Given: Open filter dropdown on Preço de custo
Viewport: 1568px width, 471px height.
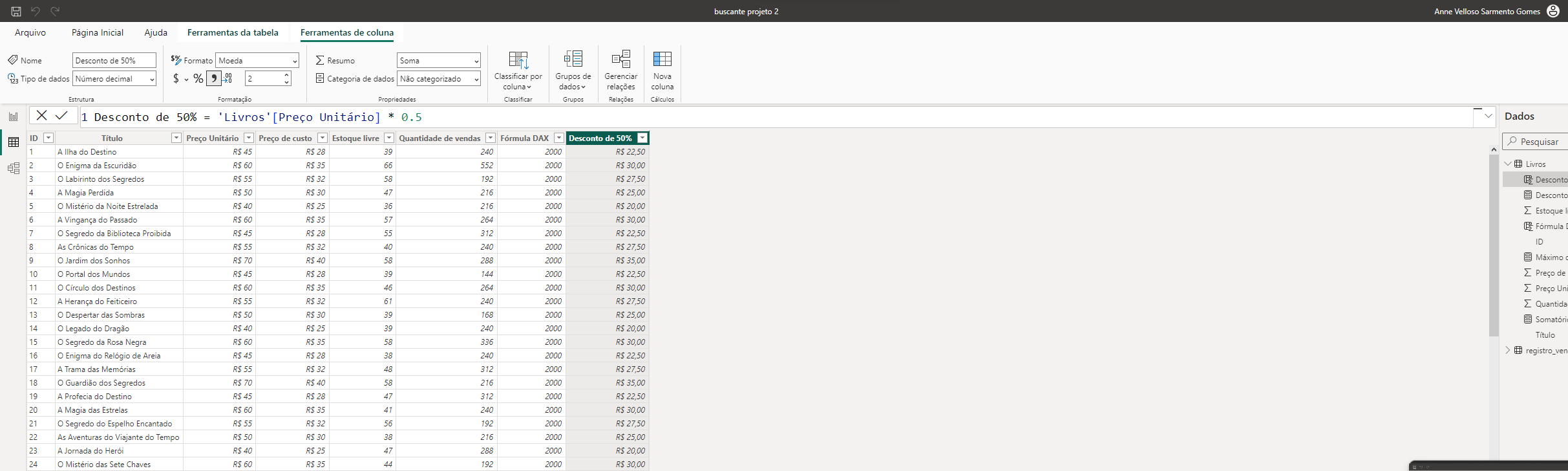Looking at the screenshot, I should [x=322, y=138].
